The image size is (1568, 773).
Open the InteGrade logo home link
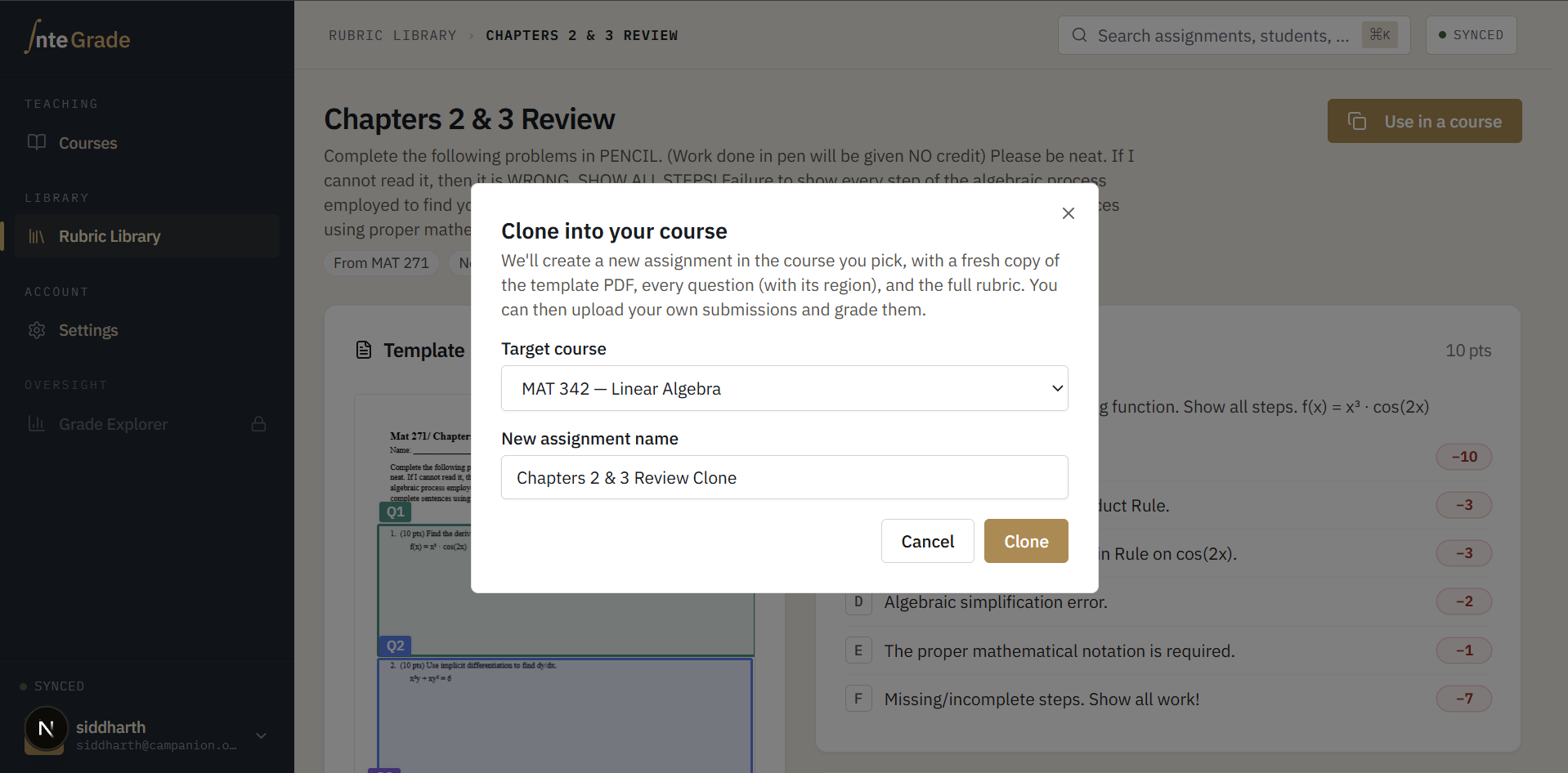click(x=78, y=38)
